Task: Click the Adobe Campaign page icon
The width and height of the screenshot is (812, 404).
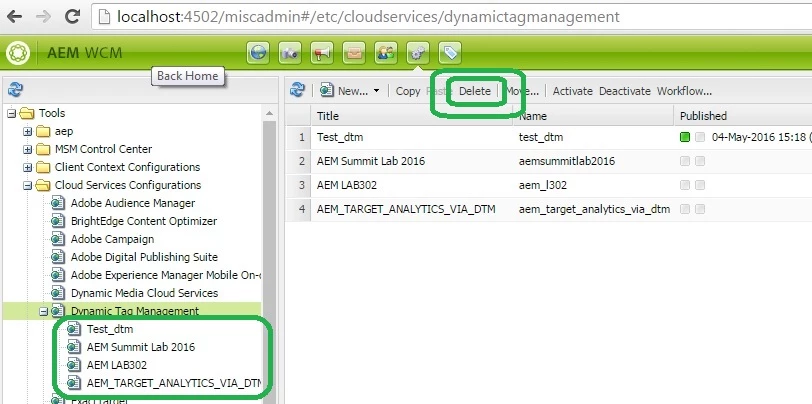Action: coord(58,239)
